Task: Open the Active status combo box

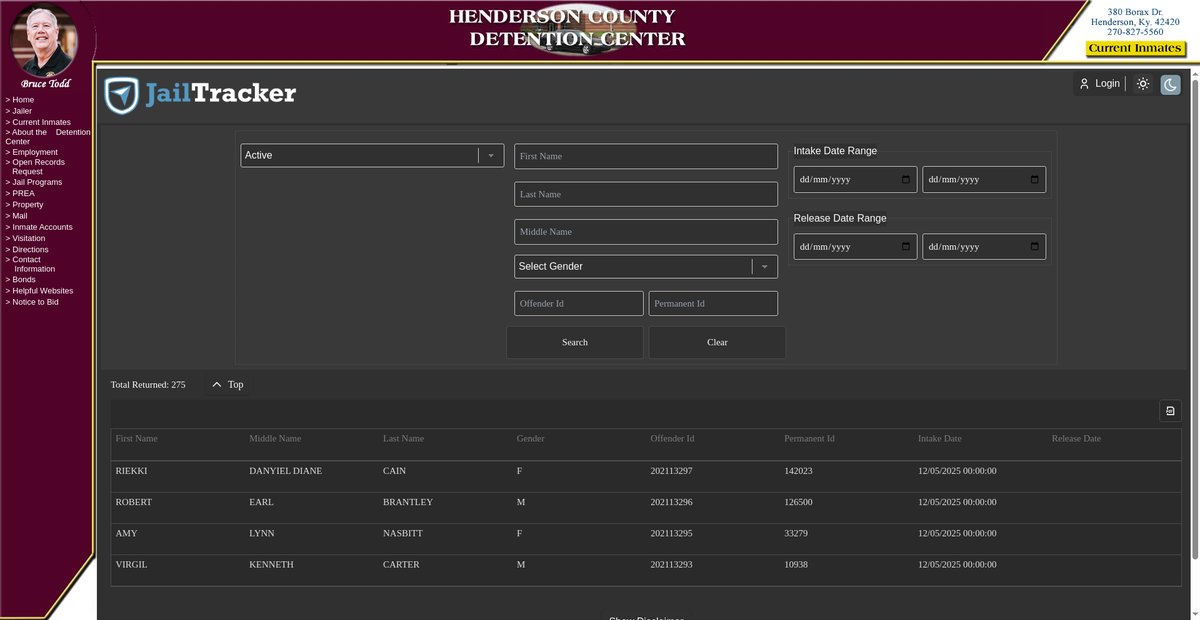Action: click(x=372, y=155)
